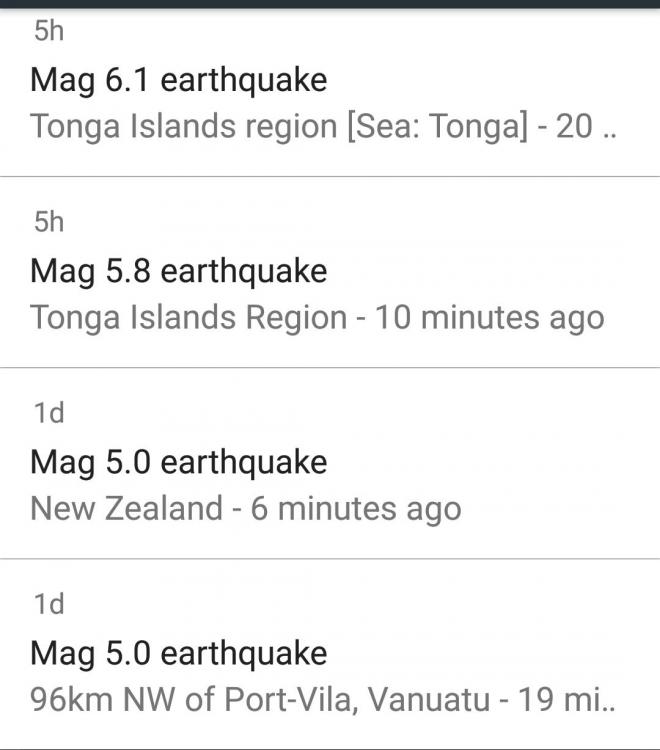
Task: Open the Mag 6.1 earthquake alert
Action: point(179,80)
